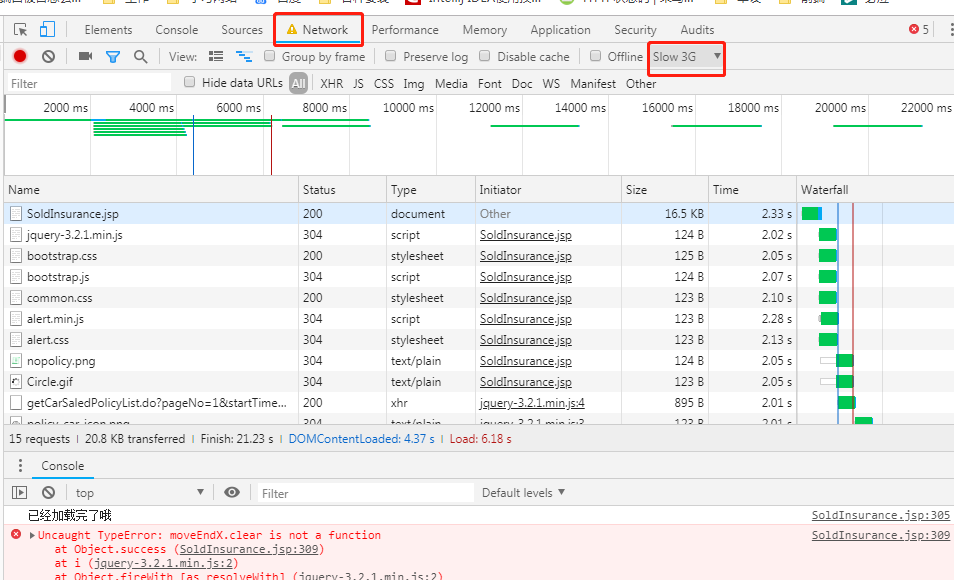Toggle capture screenshots camera icon
The height and width of the screenshot is (580, 954).
tap(85, 57)
